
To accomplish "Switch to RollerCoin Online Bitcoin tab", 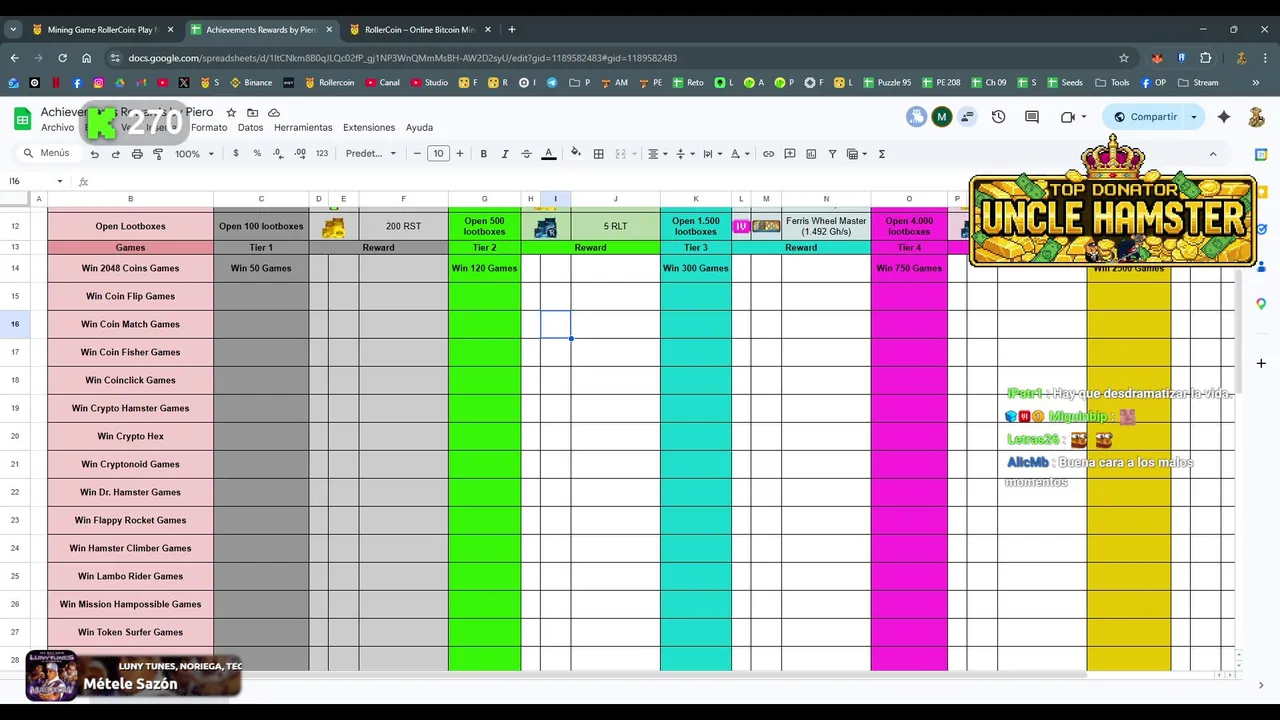I will (419, 29).
